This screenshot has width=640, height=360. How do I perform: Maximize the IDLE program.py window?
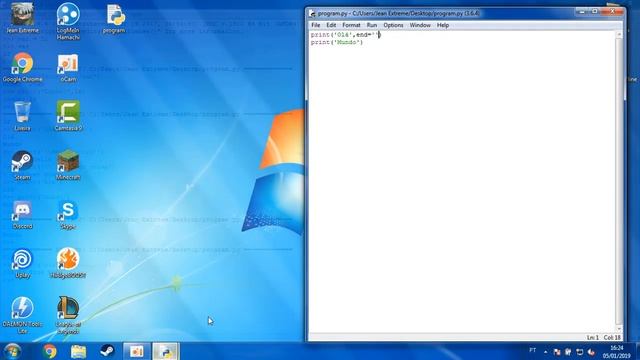(595, 12)
